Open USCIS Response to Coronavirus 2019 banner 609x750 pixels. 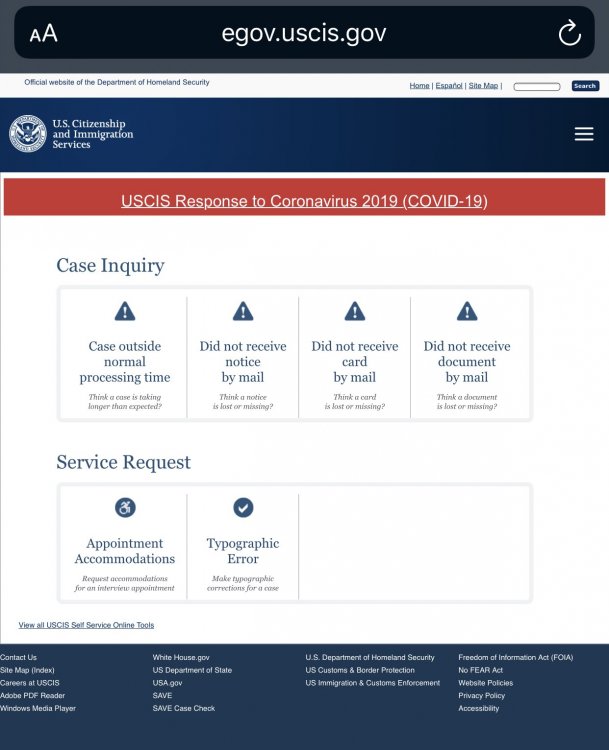304,201
